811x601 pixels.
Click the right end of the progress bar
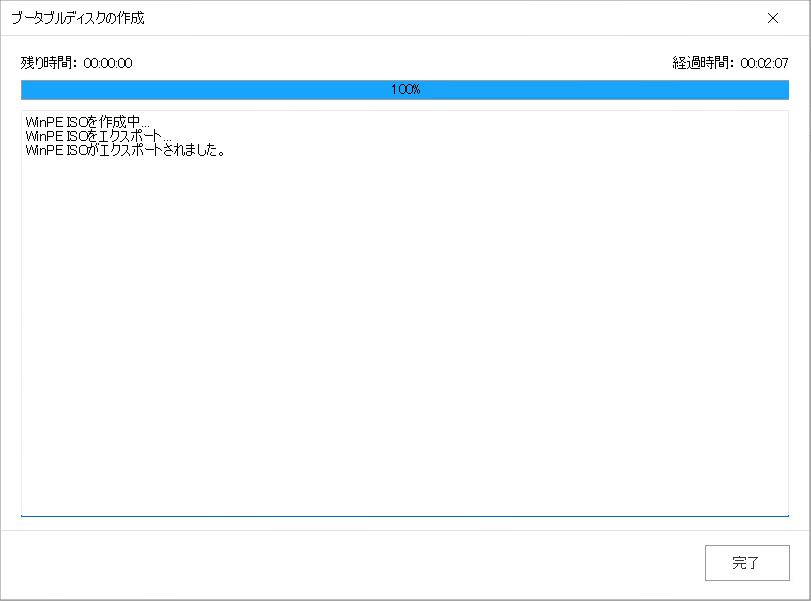[x=784, y=89]
